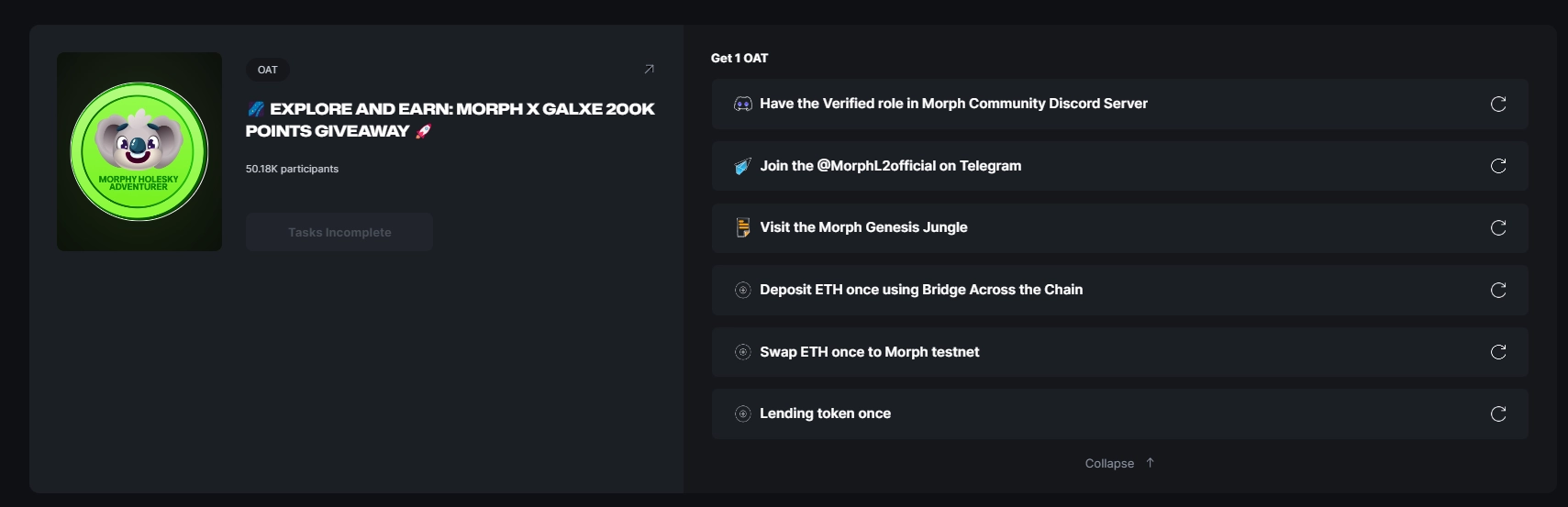Collapse the task list
This screenshot has width=1568, height=507.
click(x=1109, y=463)
